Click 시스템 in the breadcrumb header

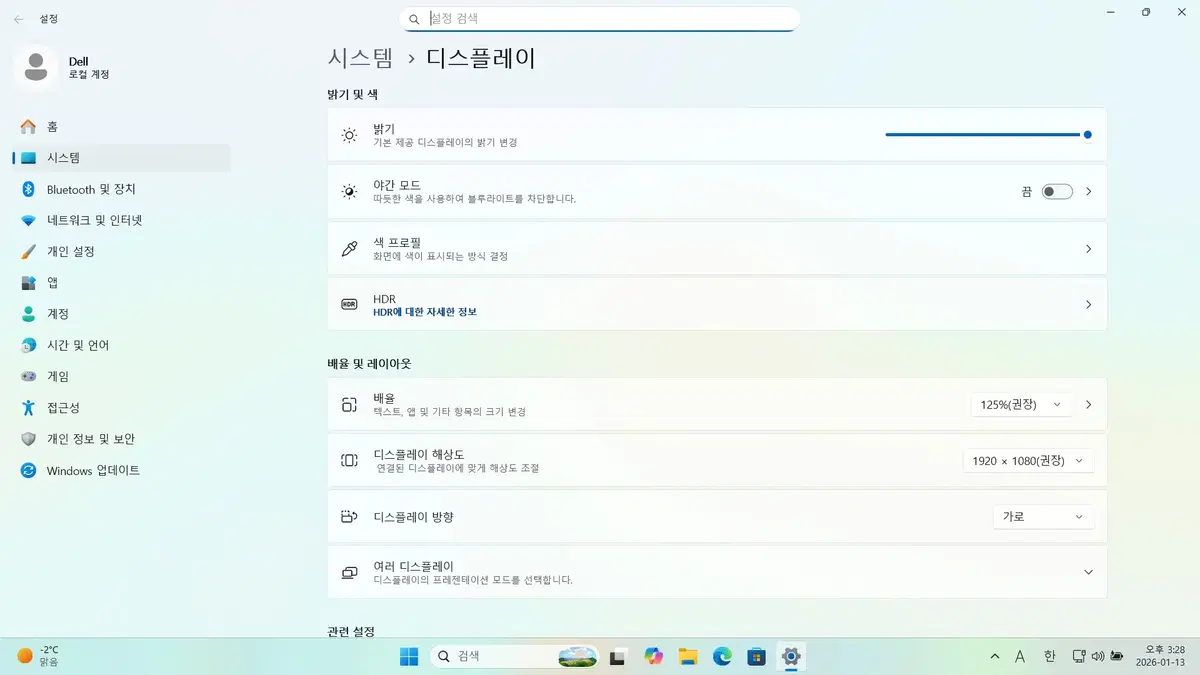[x=359, y=58]
